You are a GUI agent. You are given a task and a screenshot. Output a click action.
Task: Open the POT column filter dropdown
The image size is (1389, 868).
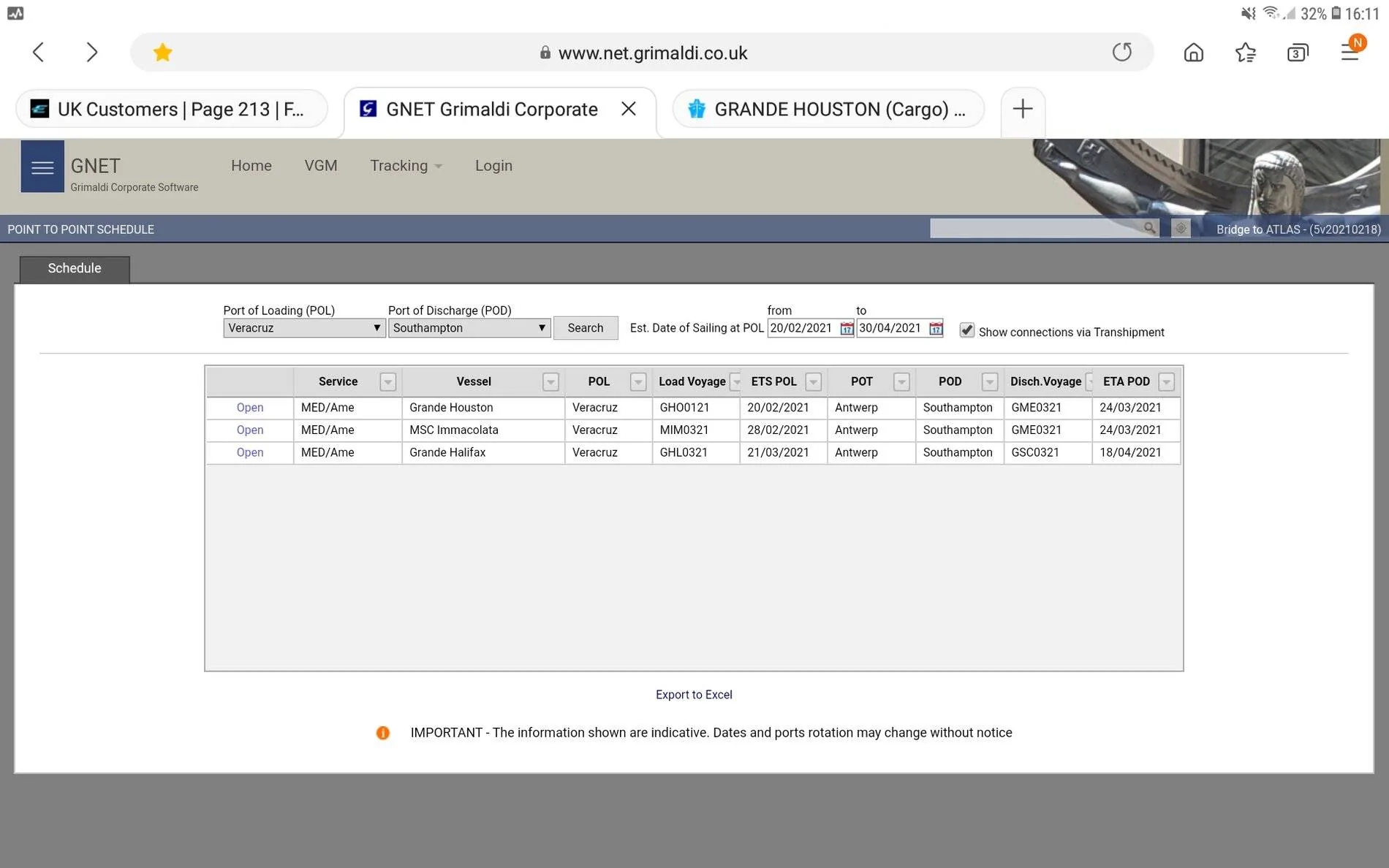(x=901, y=382)
